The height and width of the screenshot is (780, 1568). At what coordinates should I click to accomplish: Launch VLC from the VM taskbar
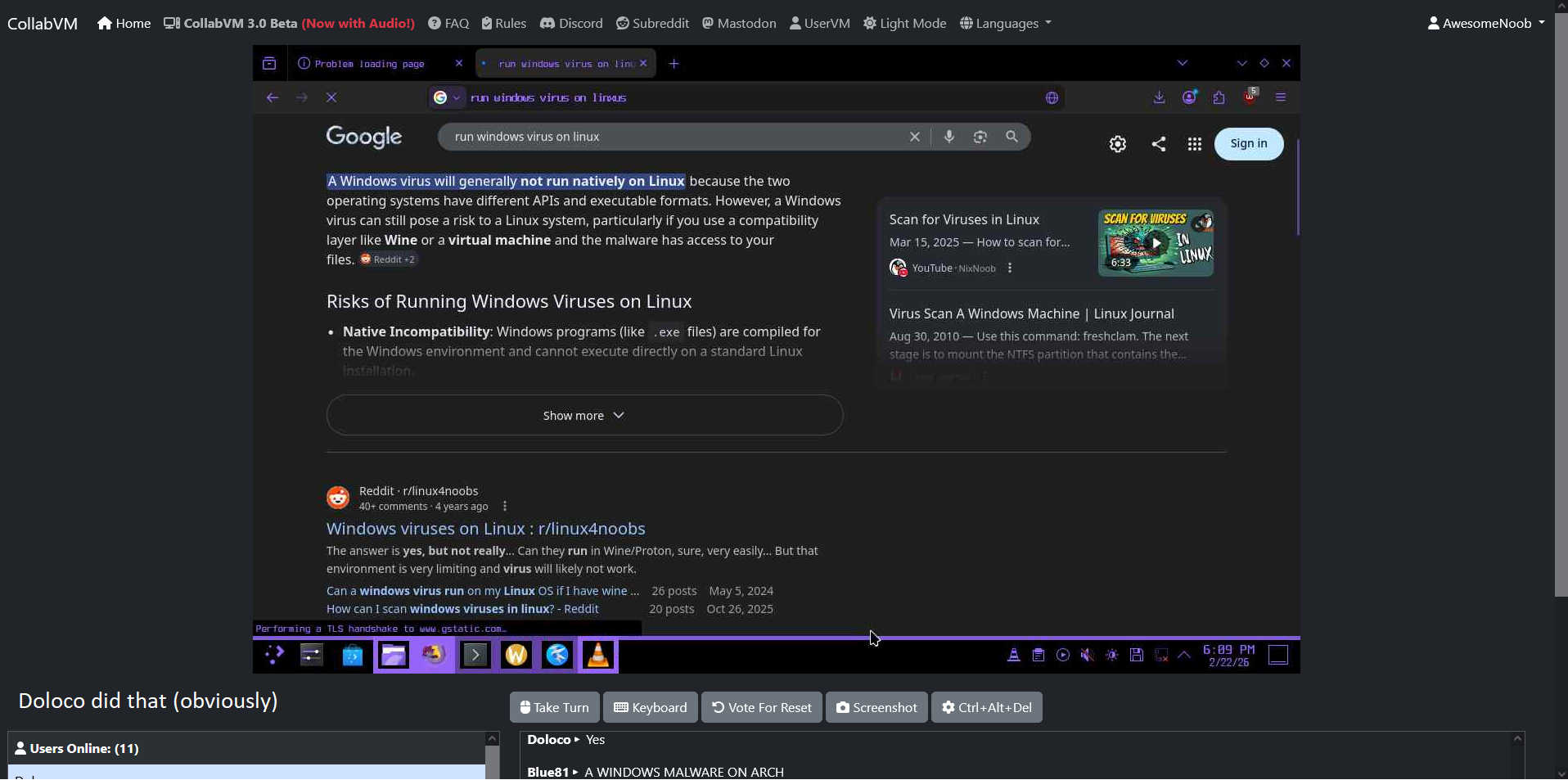tap(598, 655)
